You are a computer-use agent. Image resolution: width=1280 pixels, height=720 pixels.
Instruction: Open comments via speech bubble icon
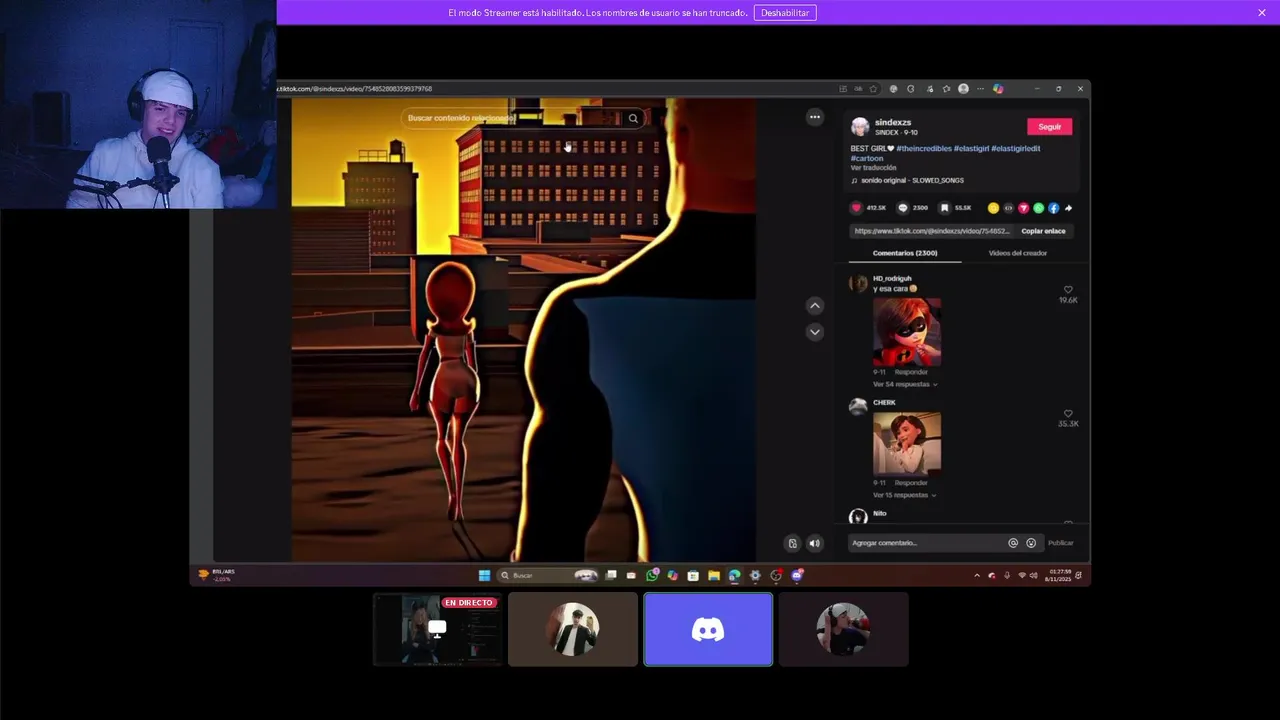point(902,208)
